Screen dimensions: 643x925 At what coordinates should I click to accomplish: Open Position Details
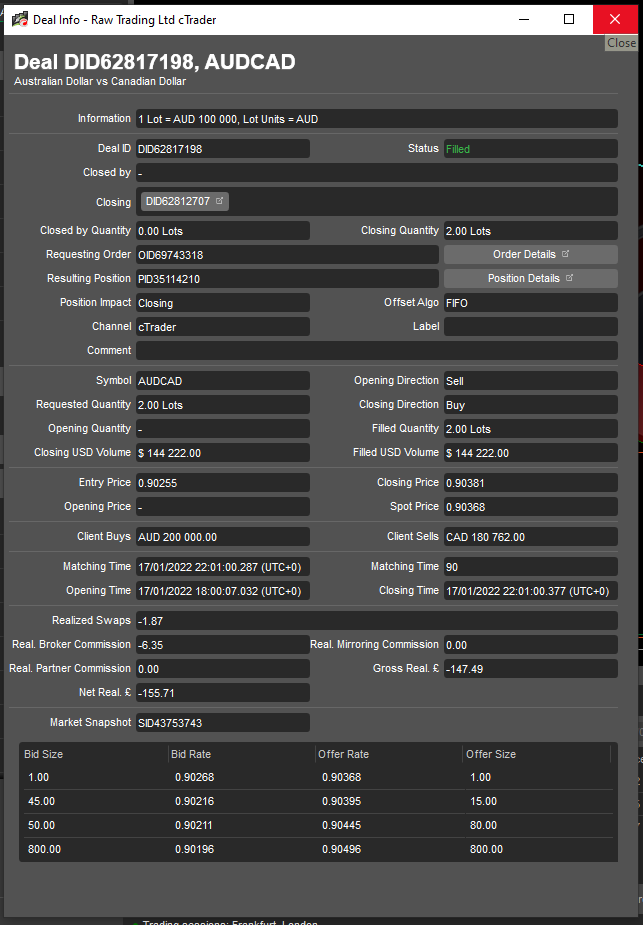point(530,278)
